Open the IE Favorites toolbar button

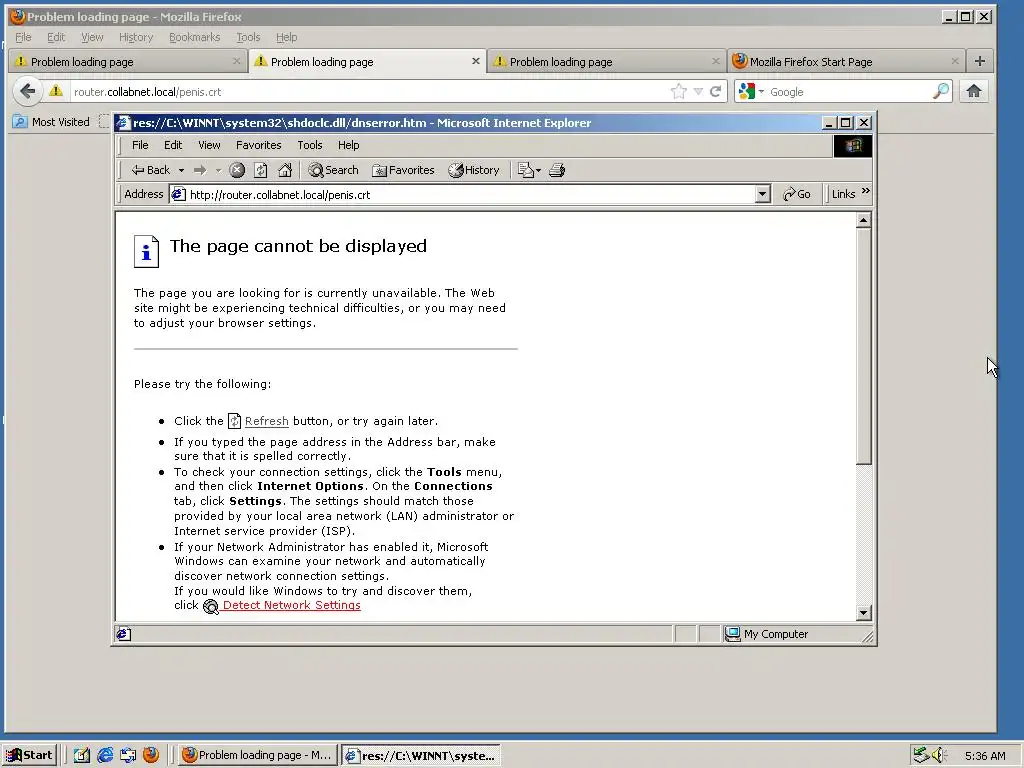[x=404, y=170]
